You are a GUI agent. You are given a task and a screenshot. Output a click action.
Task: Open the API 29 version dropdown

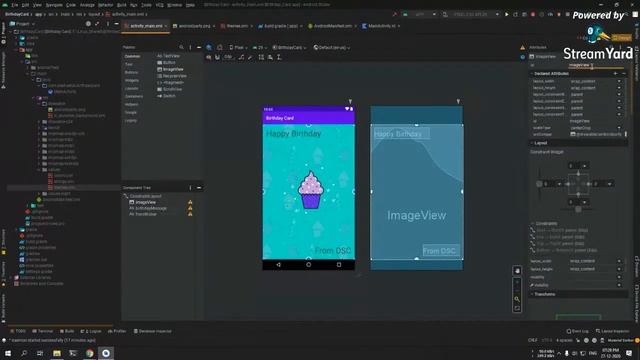[x=259, y=47]
